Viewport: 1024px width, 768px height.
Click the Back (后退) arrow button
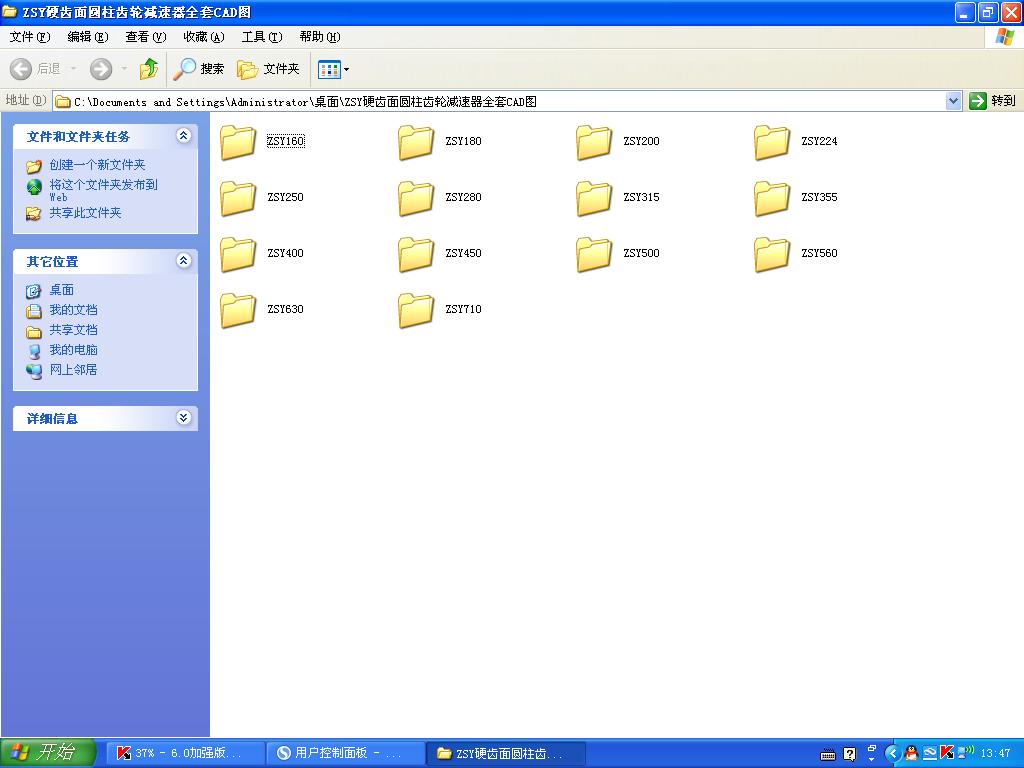click(x=35, y=69)
